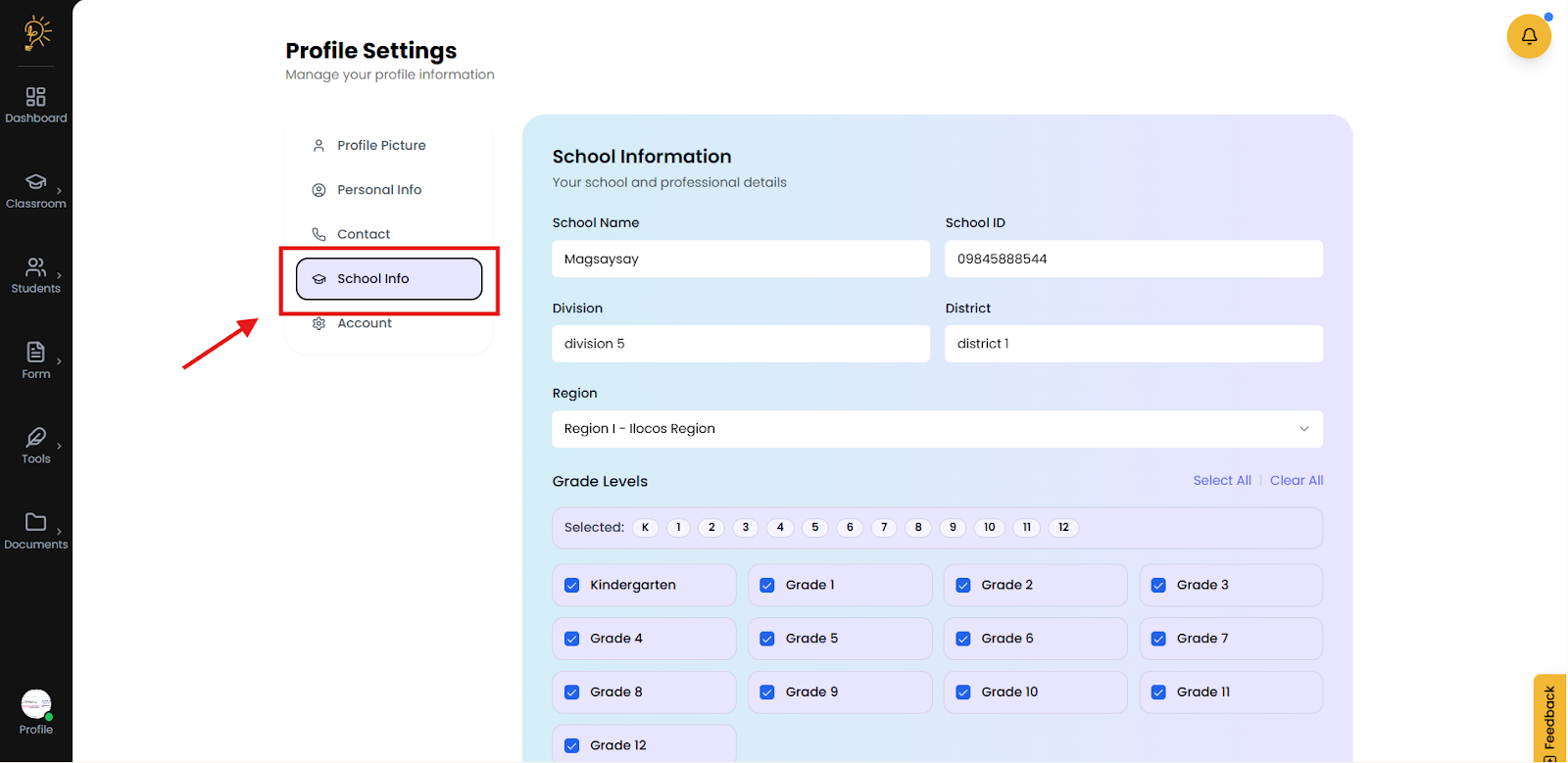Open the Region dropdown
The width and height of the screenshot is (1568, 763).
pyautogui.click(x=937, y=429)
